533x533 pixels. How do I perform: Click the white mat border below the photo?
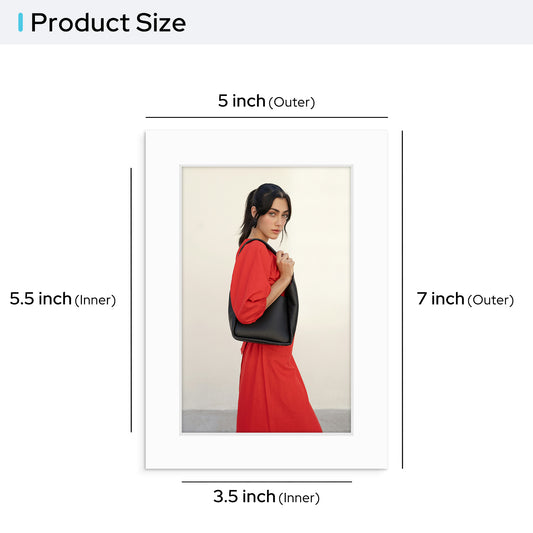(x=266, y=451)
